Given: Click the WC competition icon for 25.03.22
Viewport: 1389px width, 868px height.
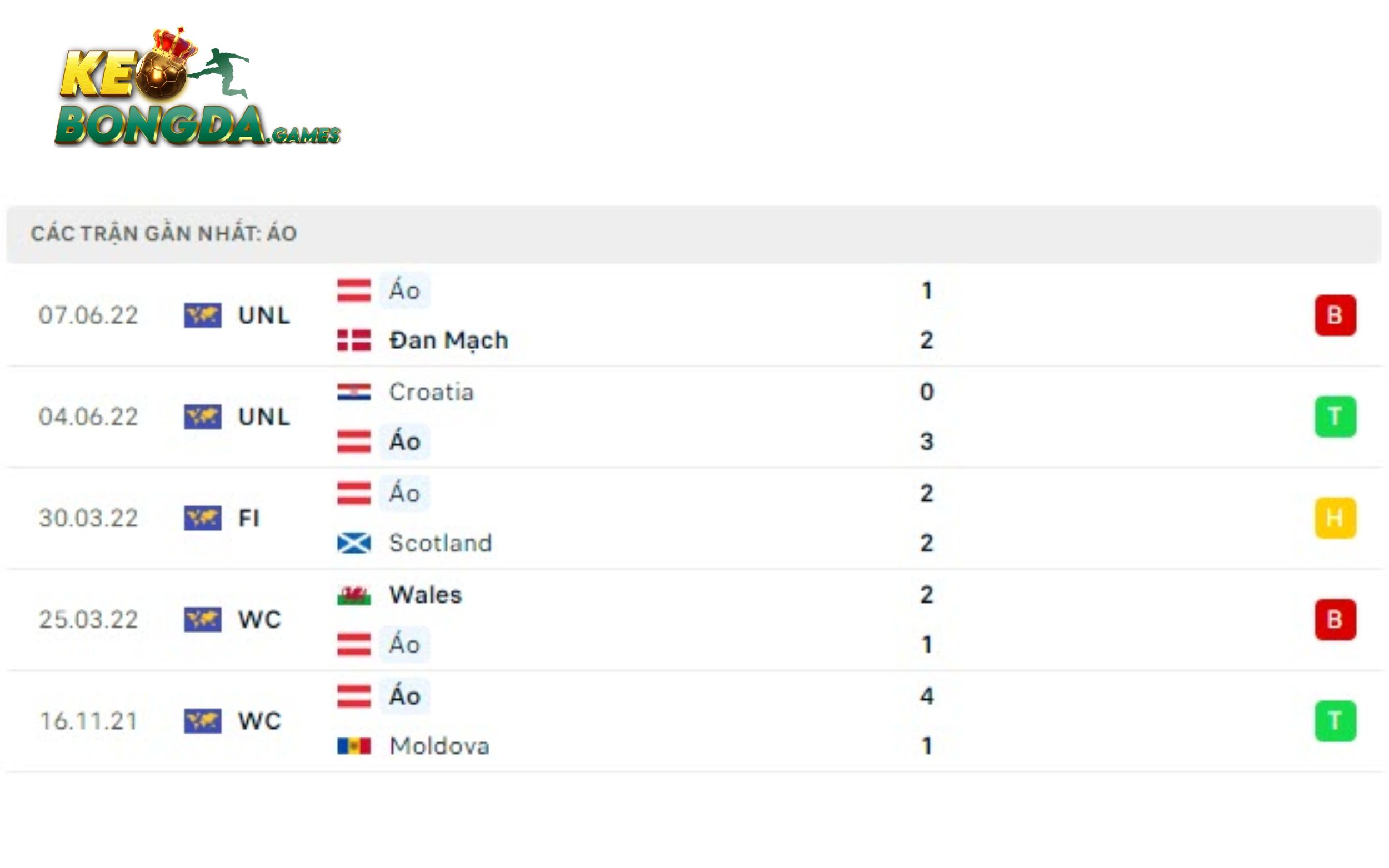Looking at the screenshot, I should [x=202, y=620].
